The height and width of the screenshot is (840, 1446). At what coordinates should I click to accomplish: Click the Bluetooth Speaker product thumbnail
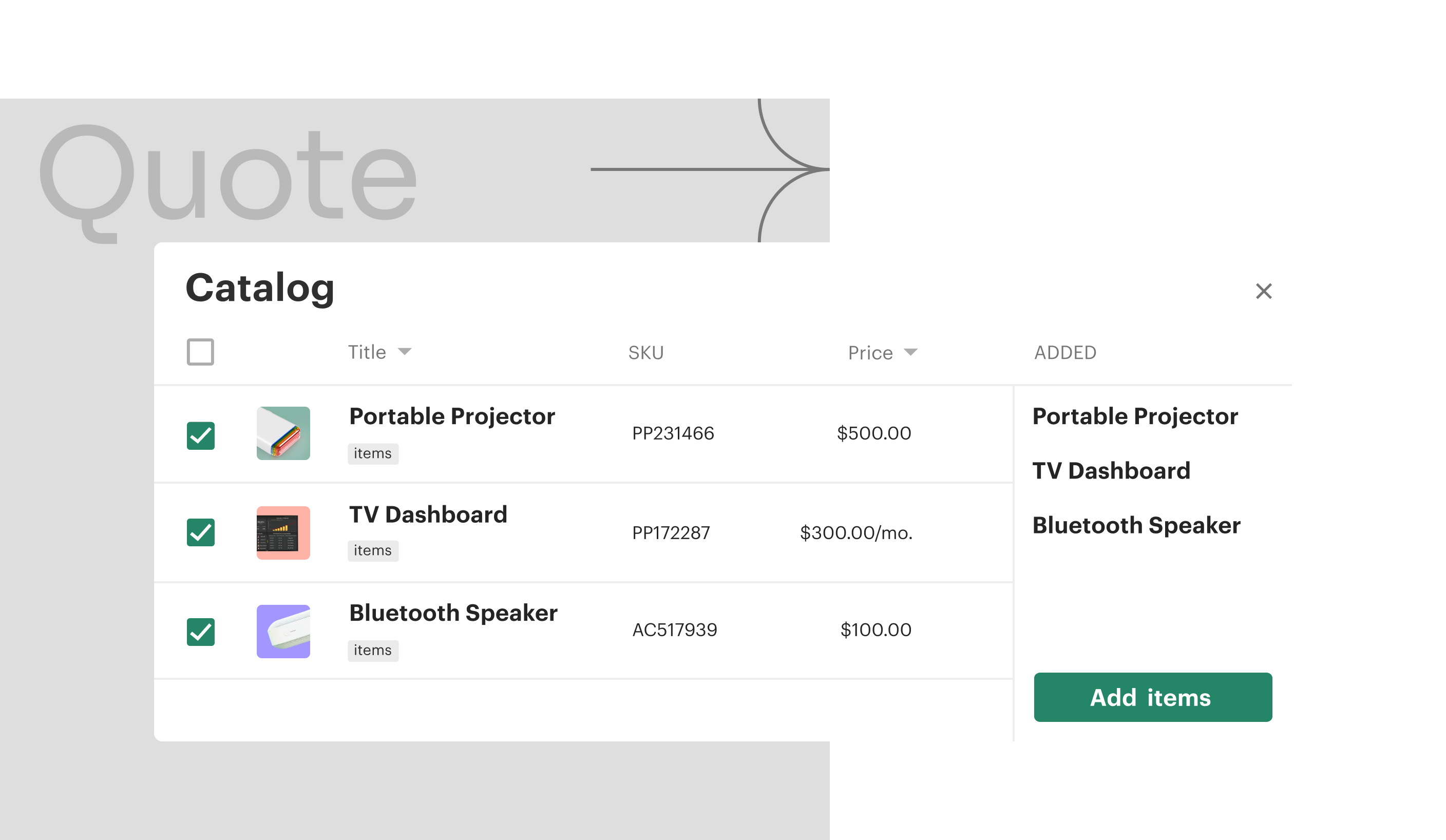click(x=283, y=631)
